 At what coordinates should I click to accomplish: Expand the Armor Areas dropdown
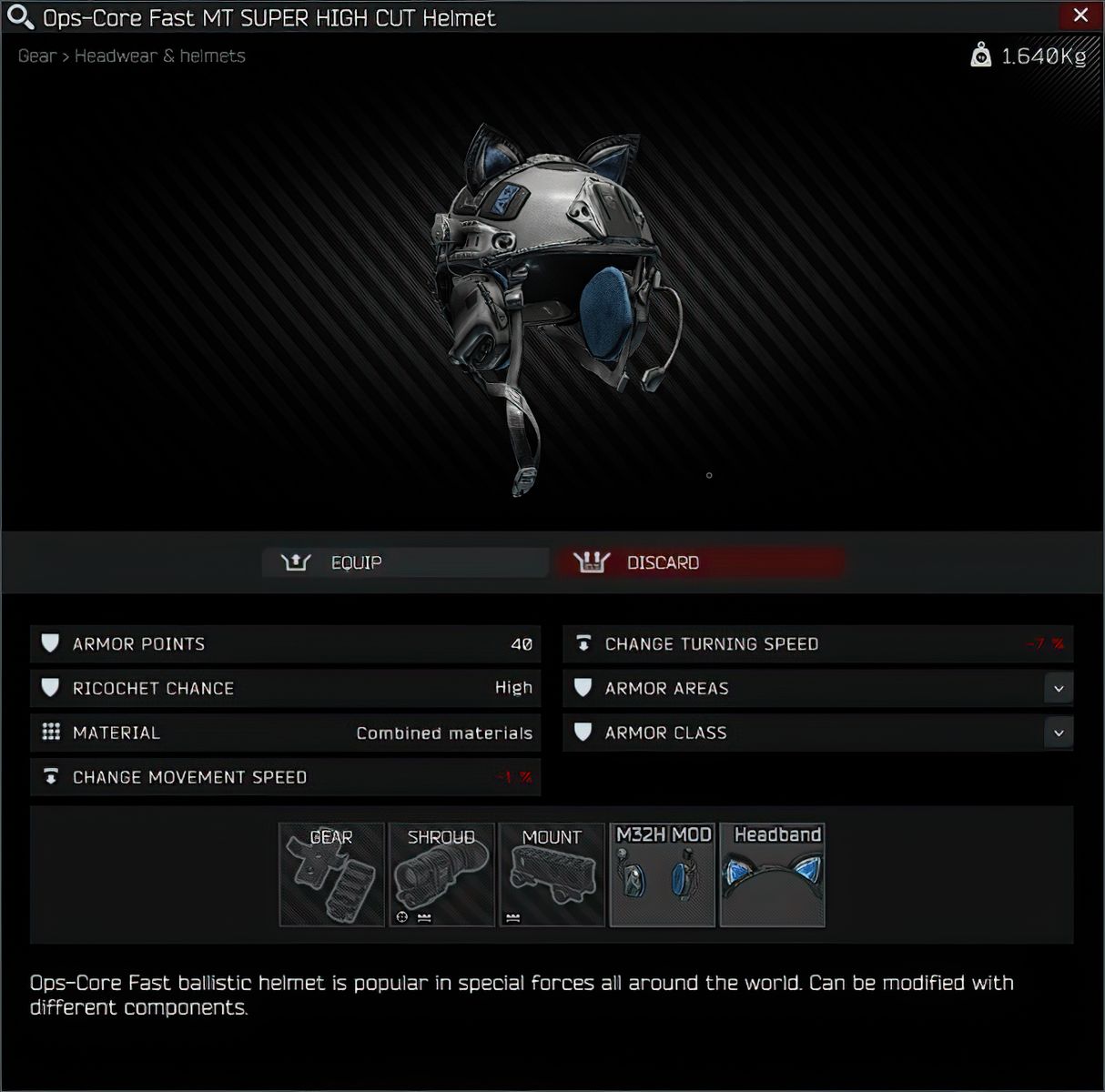coord(1059,689)
